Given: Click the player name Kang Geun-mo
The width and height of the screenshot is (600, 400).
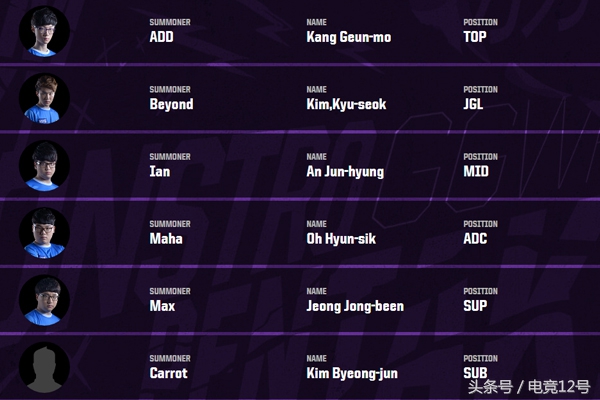Looking at the screenshot, I should [348, 37].
